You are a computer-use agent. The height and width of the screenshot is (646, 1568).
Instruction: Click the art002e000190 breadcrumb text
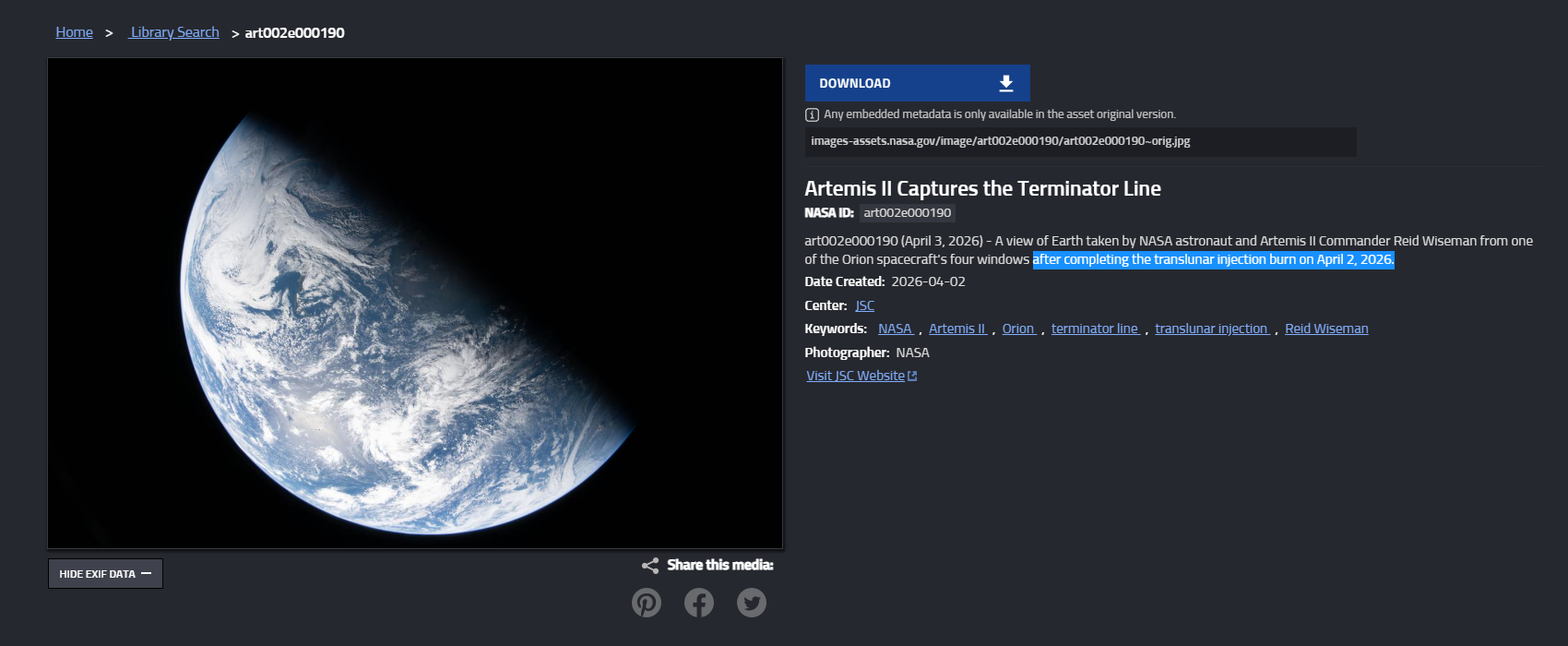click(x=294, y=32)
